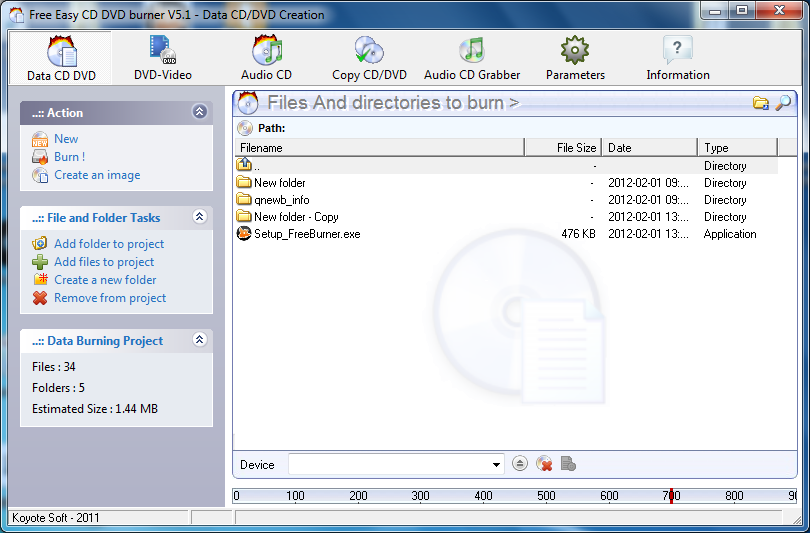Sort by the File Size column header
This screenshot has height=533, width=810.
(564, 148)
